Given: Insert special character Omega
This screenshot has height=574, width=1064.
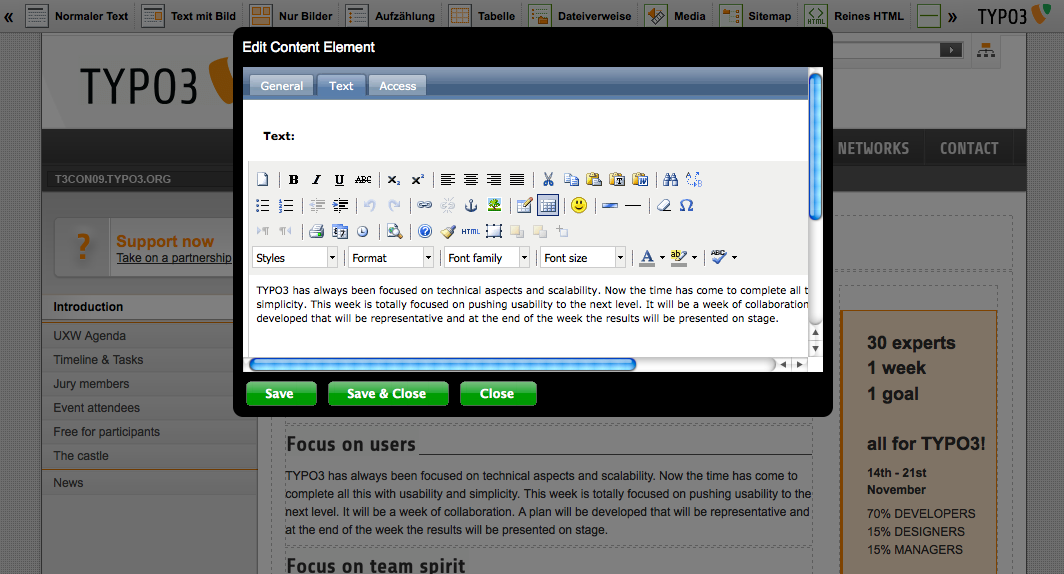Looking at the screenshot, I should tap(687, 205).
